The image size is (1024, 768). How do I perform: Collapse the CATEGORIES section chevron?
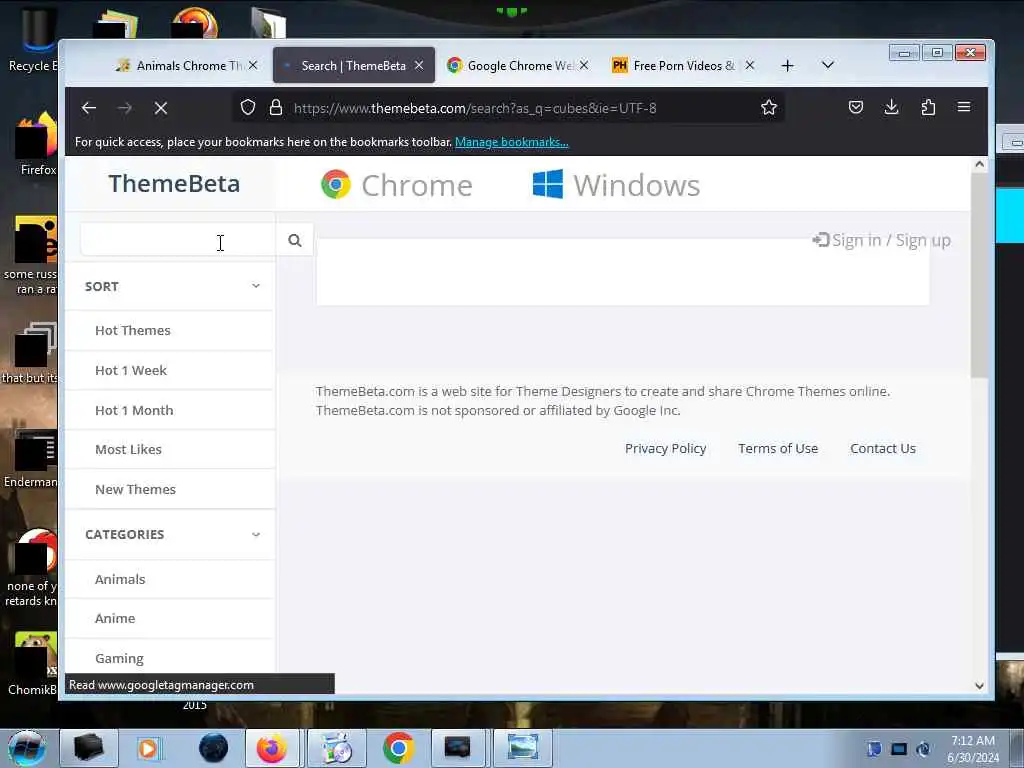pos(256,534)
